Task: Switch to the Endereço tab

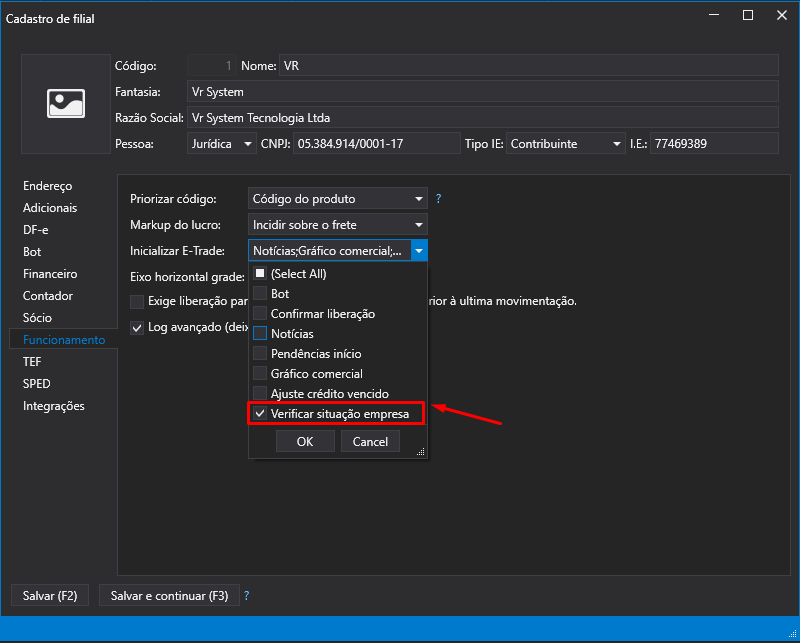Action: pyautogui.click(x=48, y=186)
